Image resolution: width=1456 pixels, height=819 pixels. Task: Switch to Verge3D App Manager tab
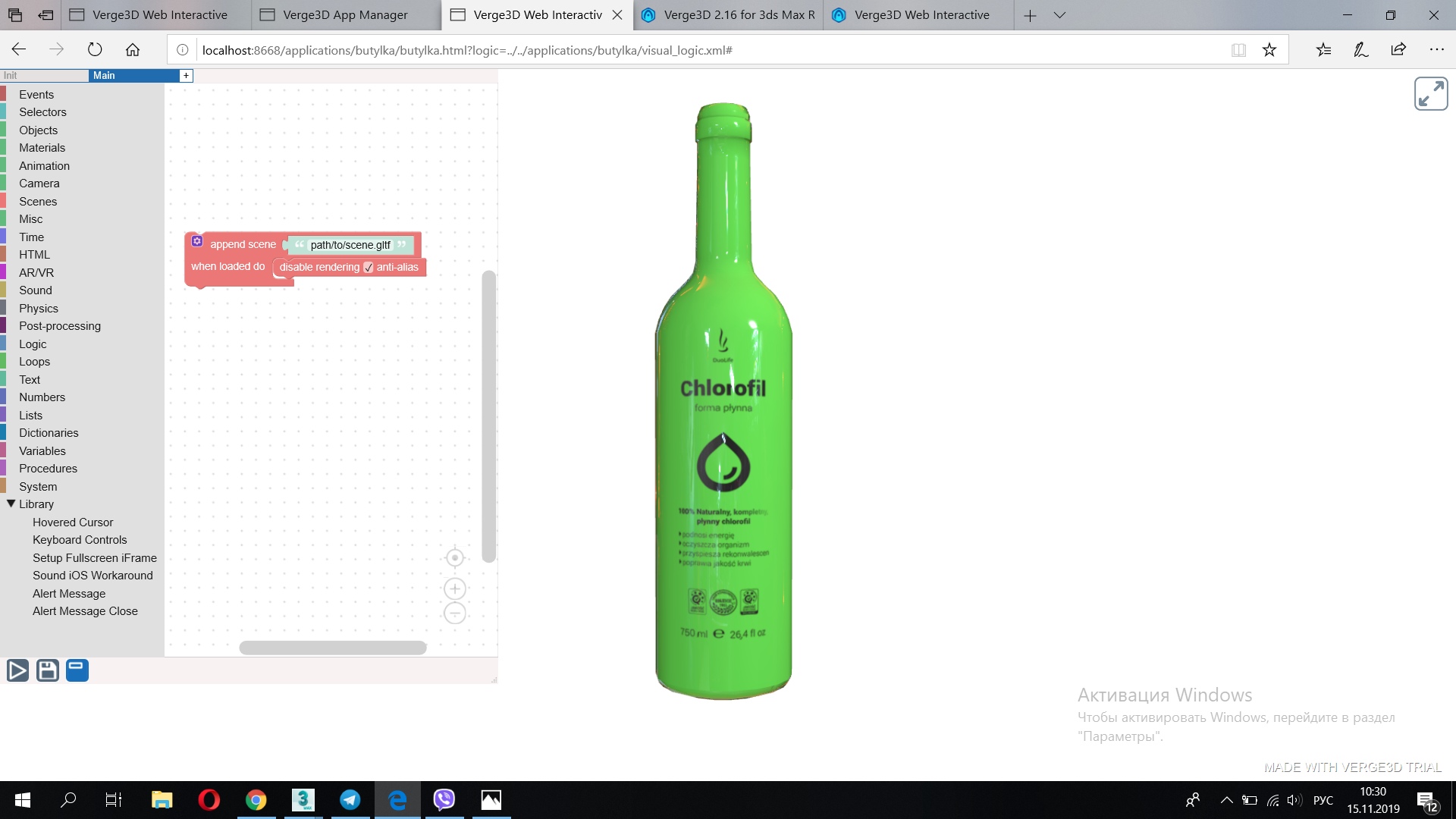pos(346,15)
